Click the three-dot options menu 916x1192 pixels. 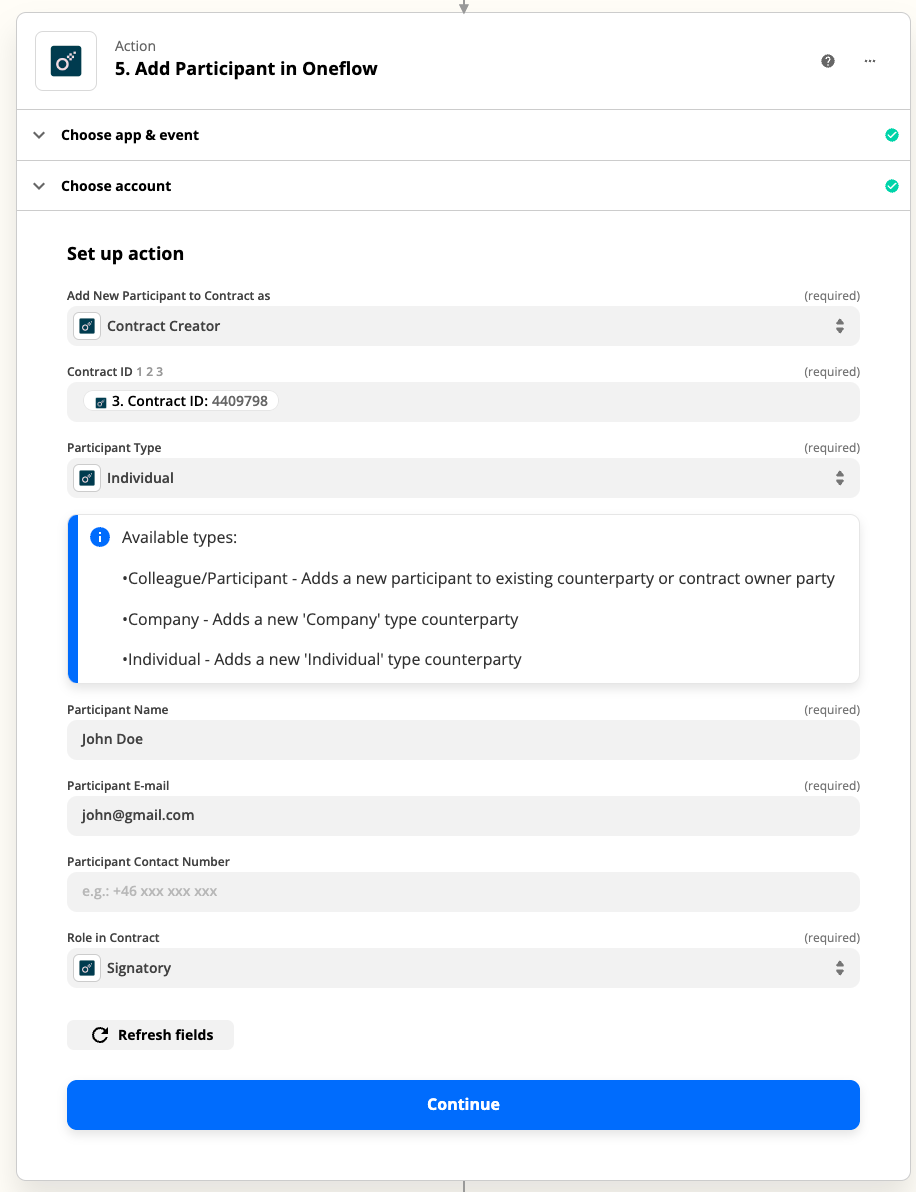(x=869, y=61)
